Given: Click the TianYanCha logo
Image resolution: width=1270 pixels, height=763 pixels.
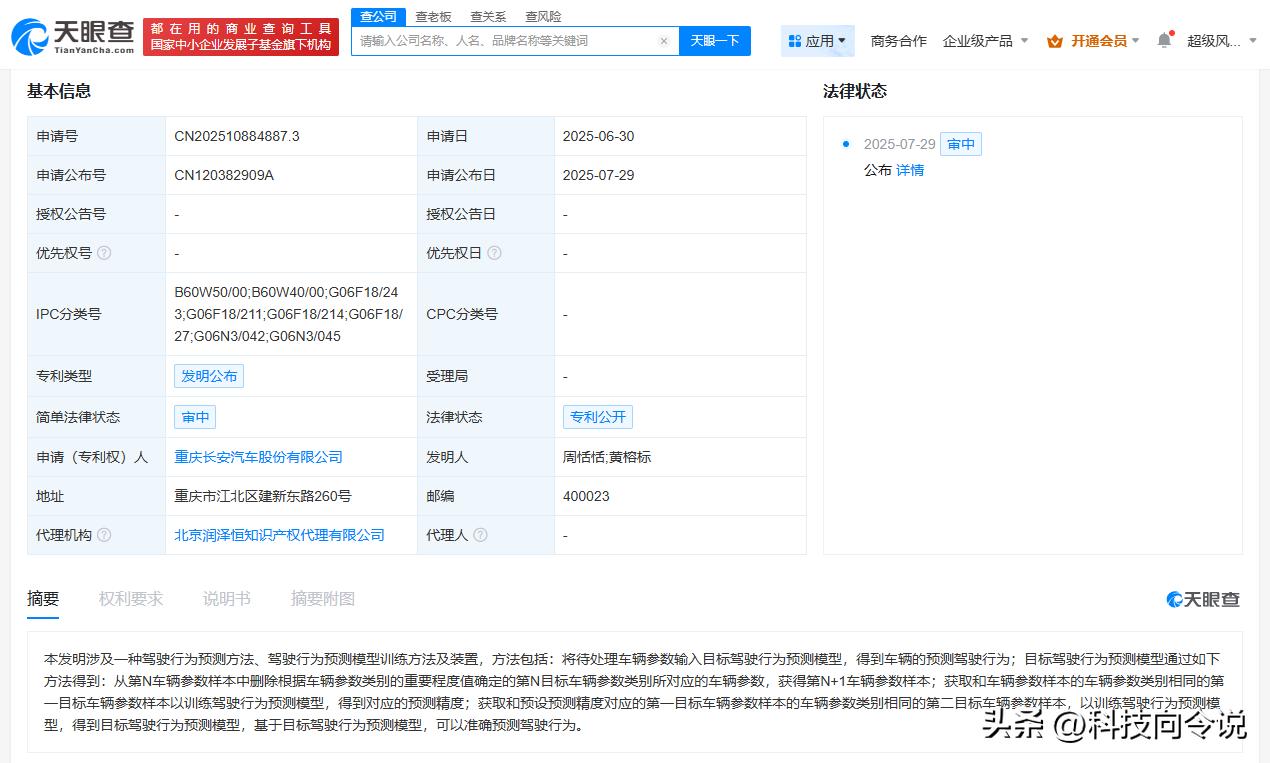Looking at the screenshot, I should (72, 37).
